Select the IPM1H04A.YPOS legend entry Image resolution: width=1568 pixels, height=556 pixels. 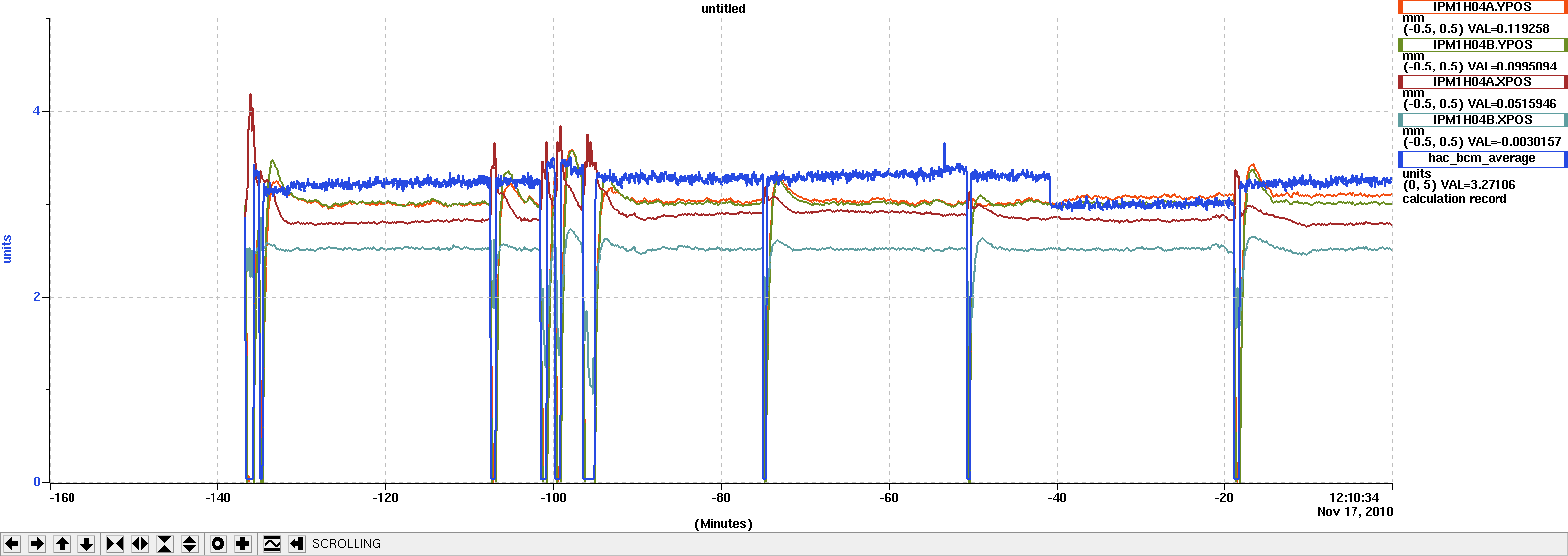tap(1483, 7)
